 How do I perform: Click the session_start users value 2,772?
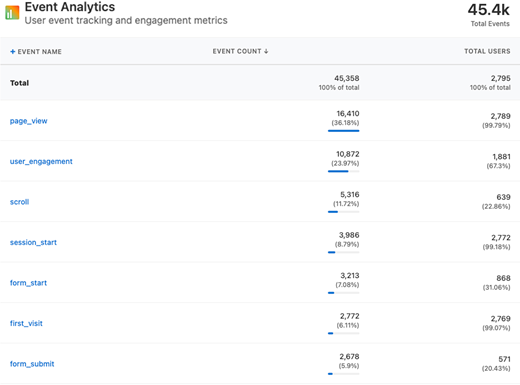coord(501,238)
